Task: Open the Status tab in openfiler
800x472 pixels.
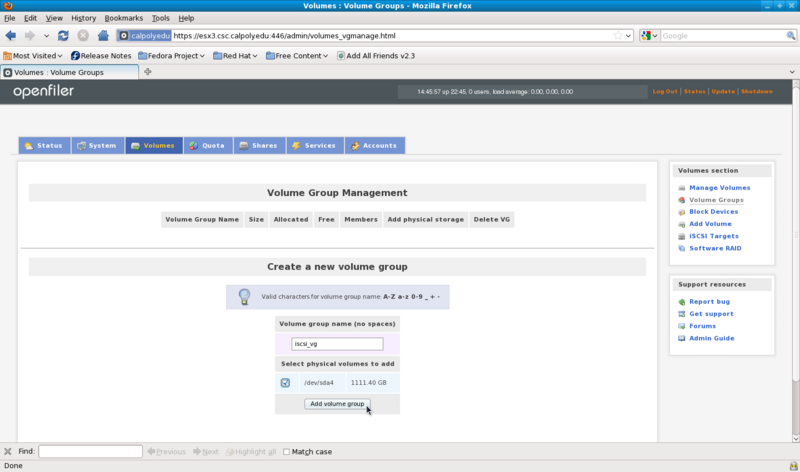Action: pos(44,145)
